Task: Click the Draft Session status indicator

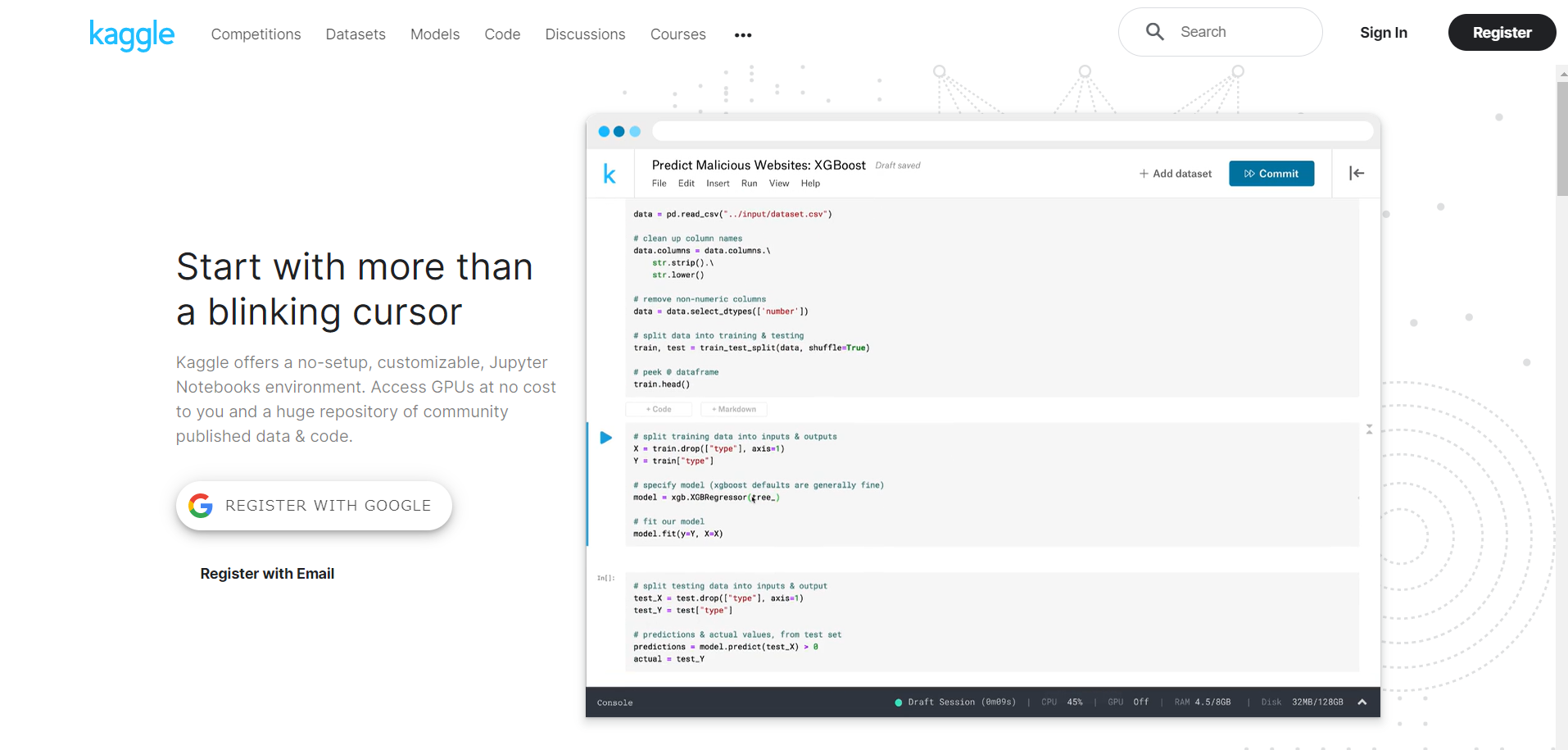Action: [x=955, y=702]
